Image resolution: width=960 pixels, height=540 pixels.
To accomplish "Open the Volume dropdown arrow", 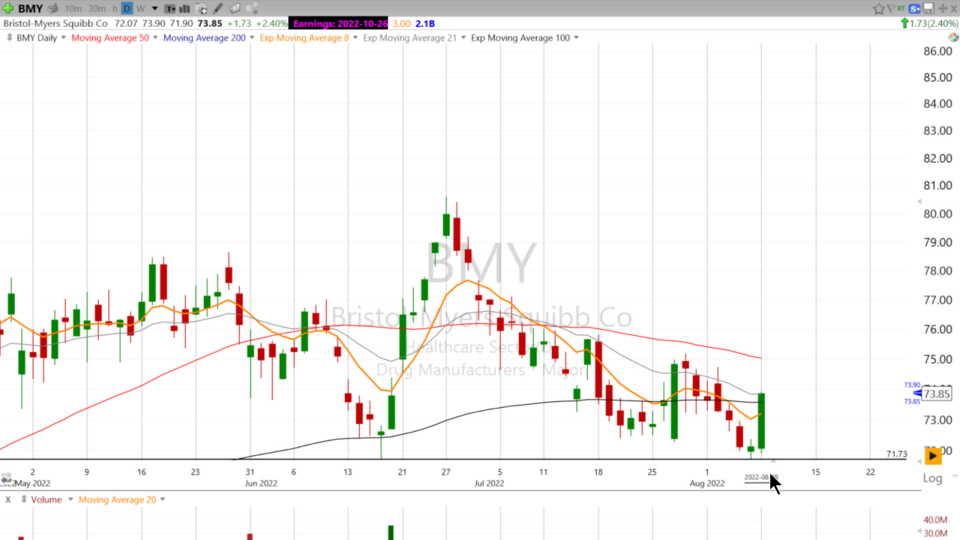I will click(70, 500).
